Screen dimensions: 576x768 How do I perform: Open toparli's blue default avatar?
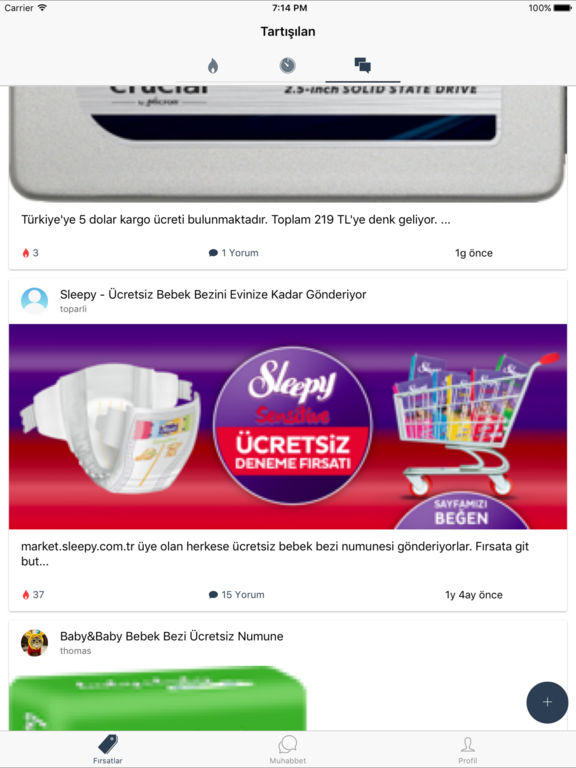[x=34, y=301]
